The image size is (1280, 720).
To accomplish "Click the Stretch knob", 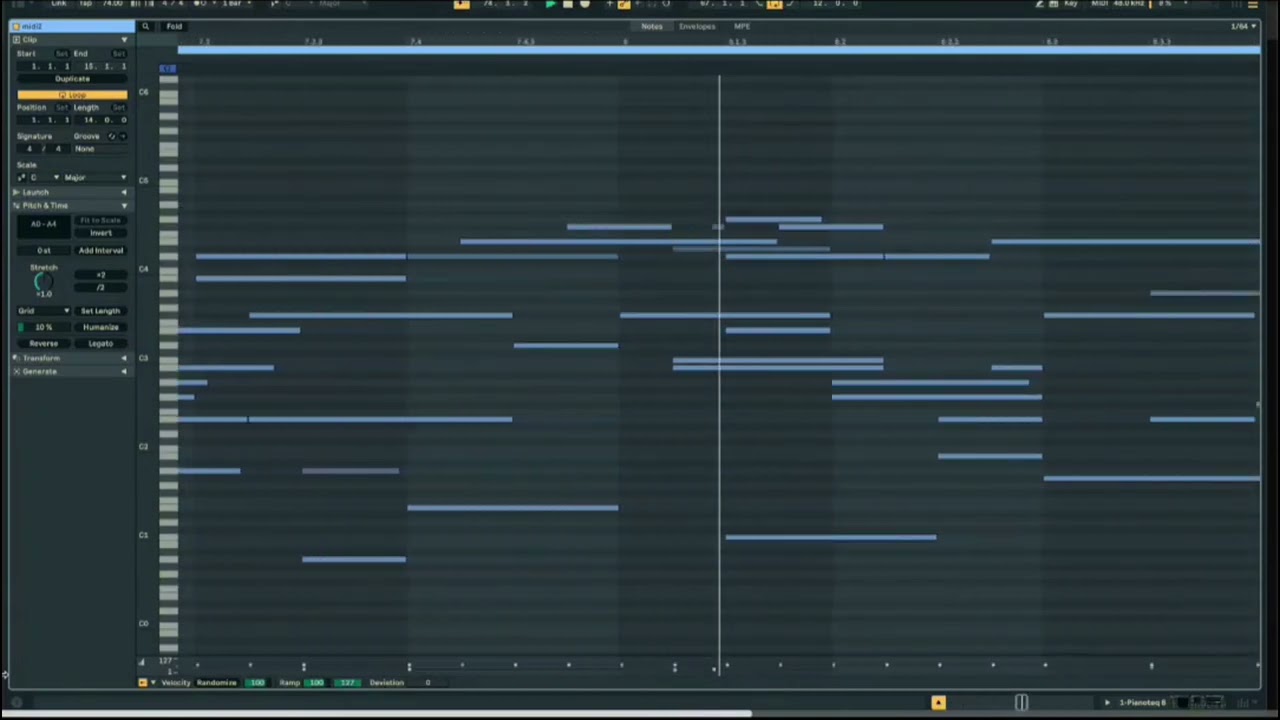I will tap(43, 283).
